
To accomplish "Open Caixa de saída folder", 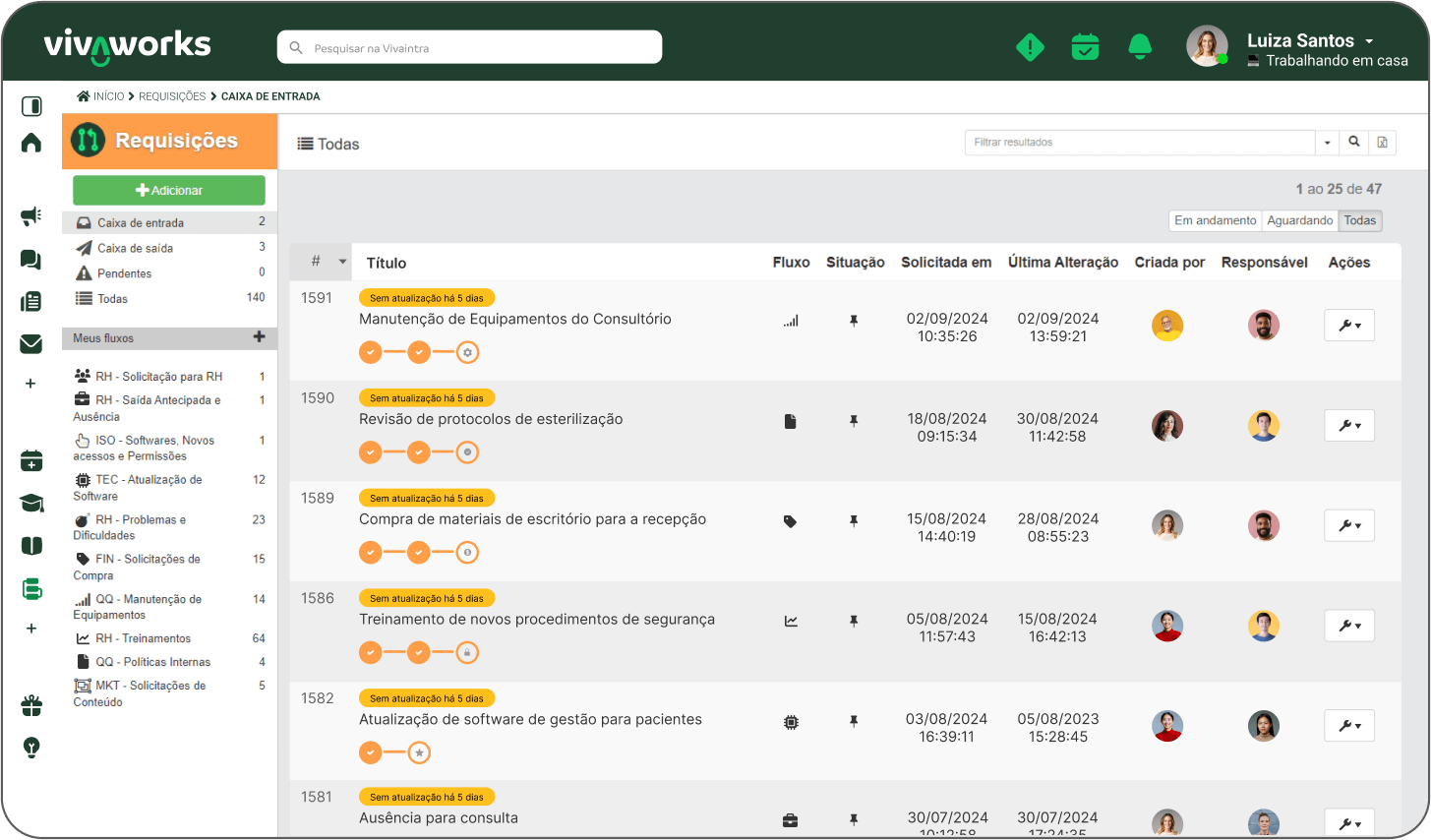I will pos(135,248).
